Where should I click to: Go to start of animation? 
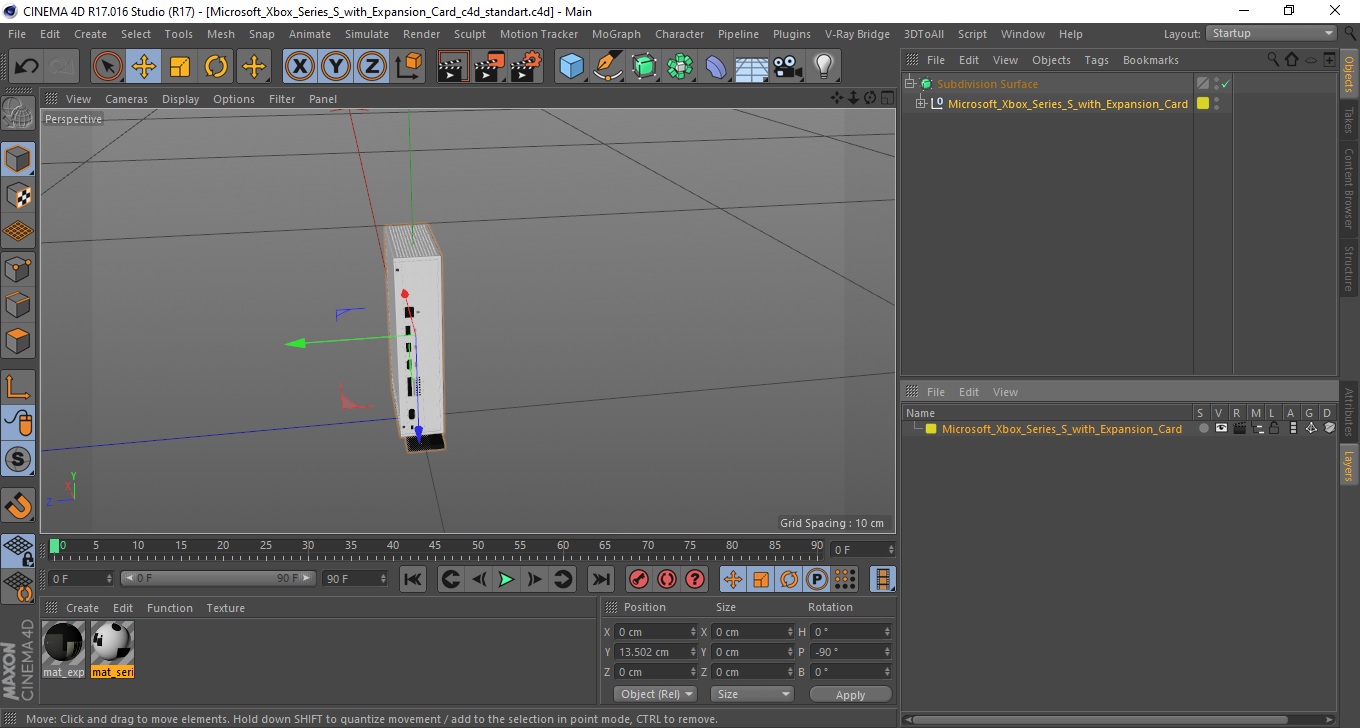[413, 579]
